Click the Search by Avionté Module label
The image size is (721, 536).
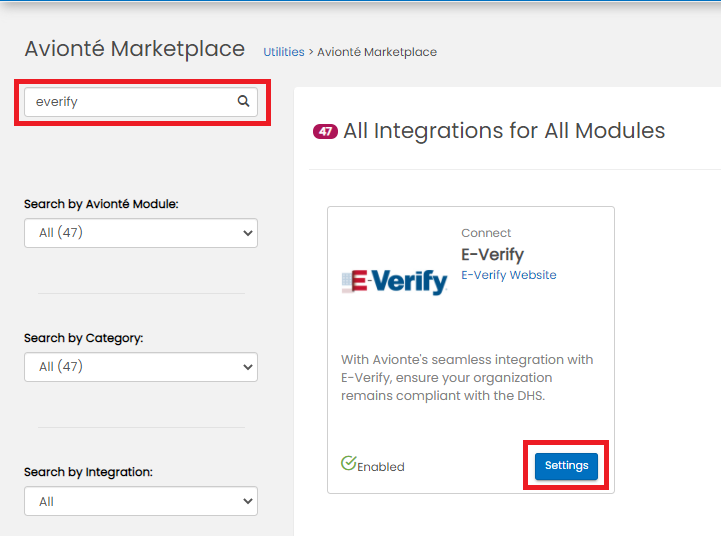point(101,204)
